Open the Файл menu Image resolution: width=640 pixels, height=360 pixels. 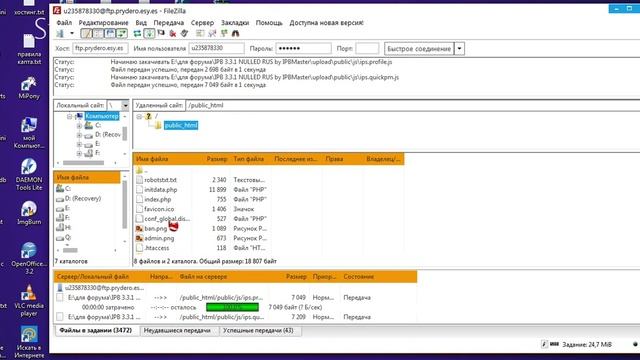pos(64,23)
